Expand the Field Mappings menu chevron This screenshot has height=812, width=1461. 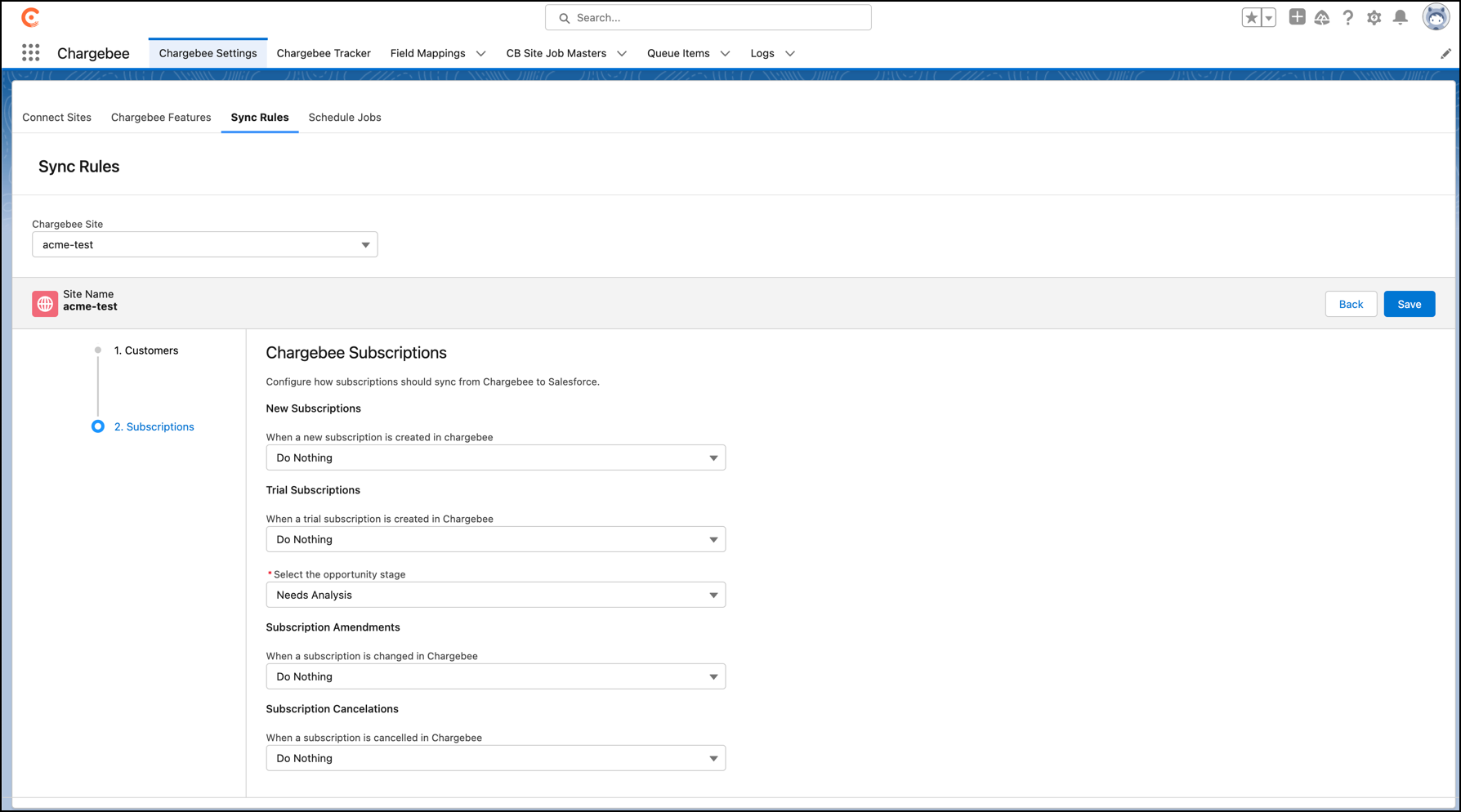(481, 53)
